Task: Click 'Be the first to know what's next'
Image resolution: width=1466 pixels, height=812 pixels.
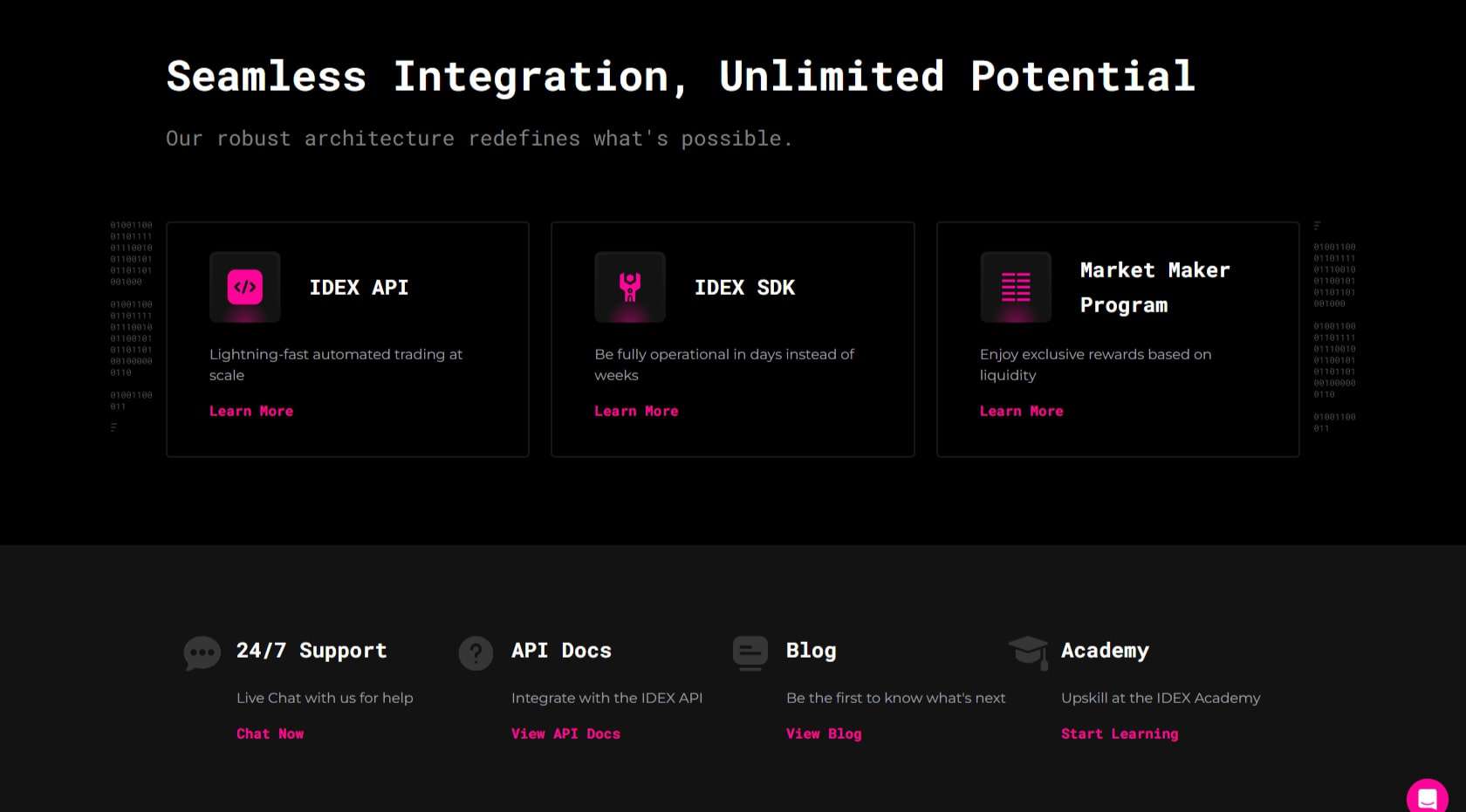Action: (895, 698)
